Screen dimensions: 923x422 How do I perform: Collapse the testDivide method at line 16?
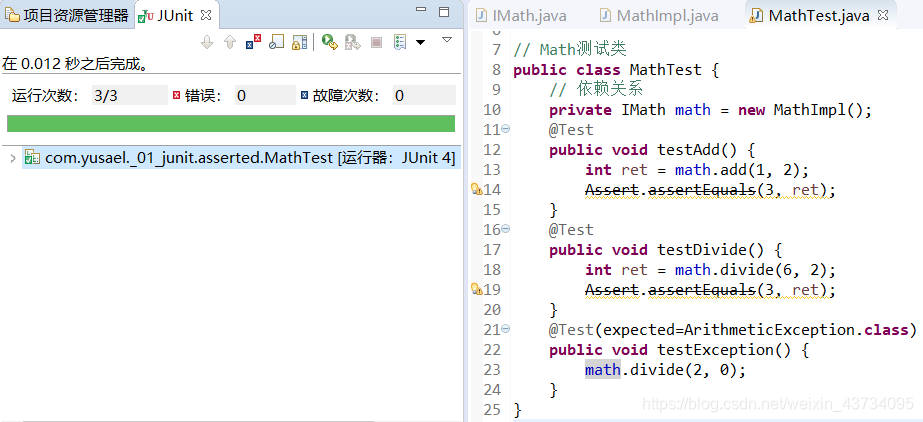click(506, 229)
